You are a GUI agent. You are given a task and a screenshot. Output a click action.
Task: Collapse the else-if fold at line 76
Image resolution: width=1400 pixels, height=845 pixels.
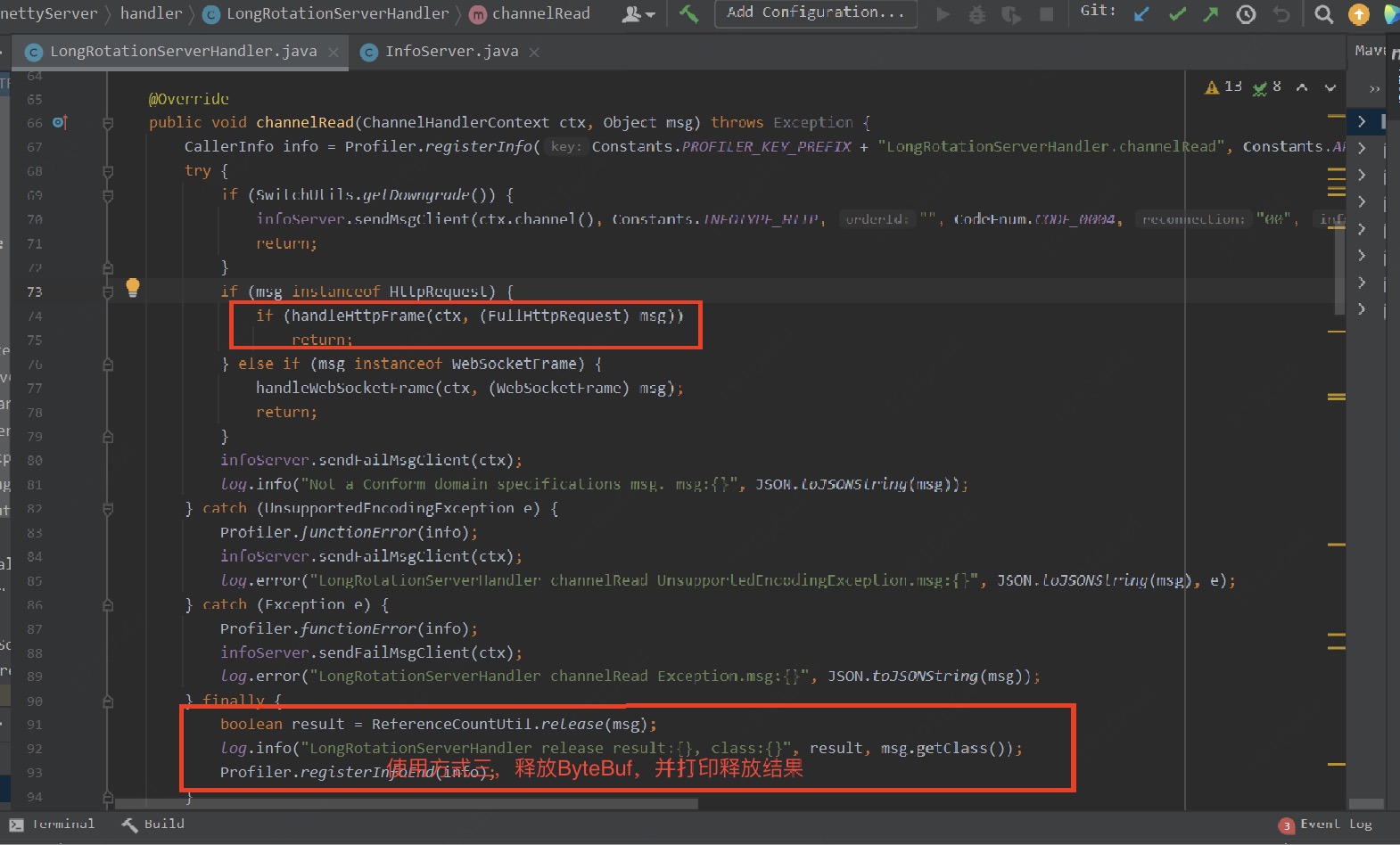point(108,364)
